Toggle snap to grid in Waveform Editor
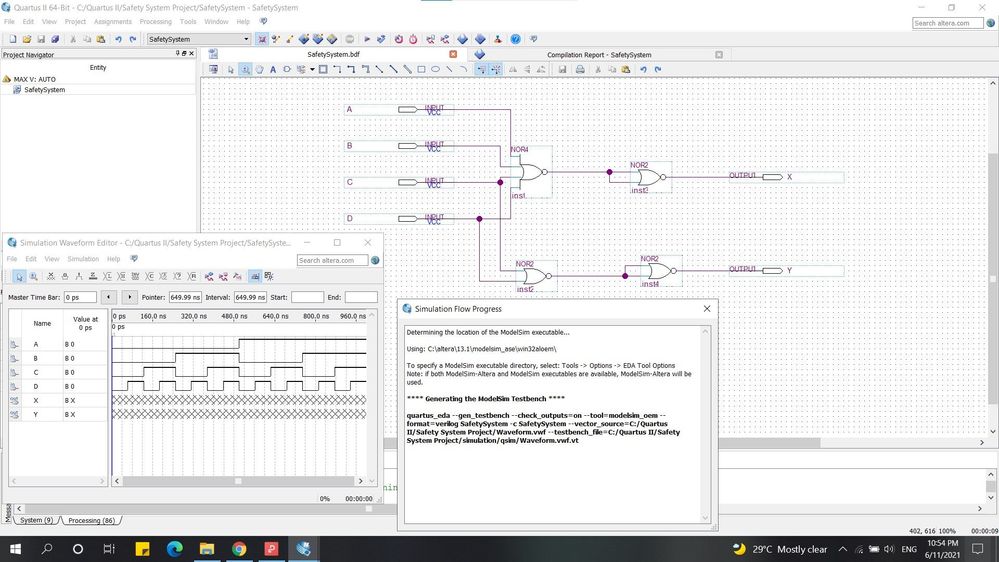This screenshot has width=999, height=562. [x=255, y=276]
